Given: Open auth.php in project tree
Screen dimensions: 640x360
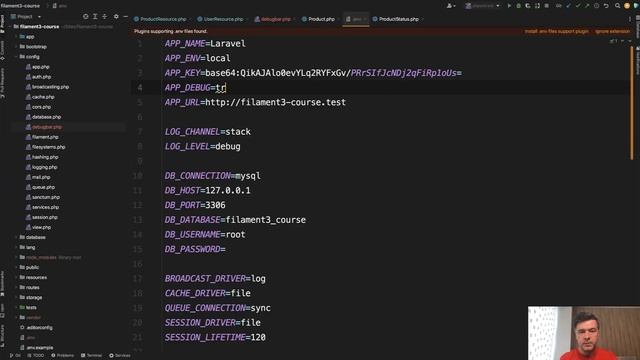Looking at the screenshot, I should coord(41,77).
